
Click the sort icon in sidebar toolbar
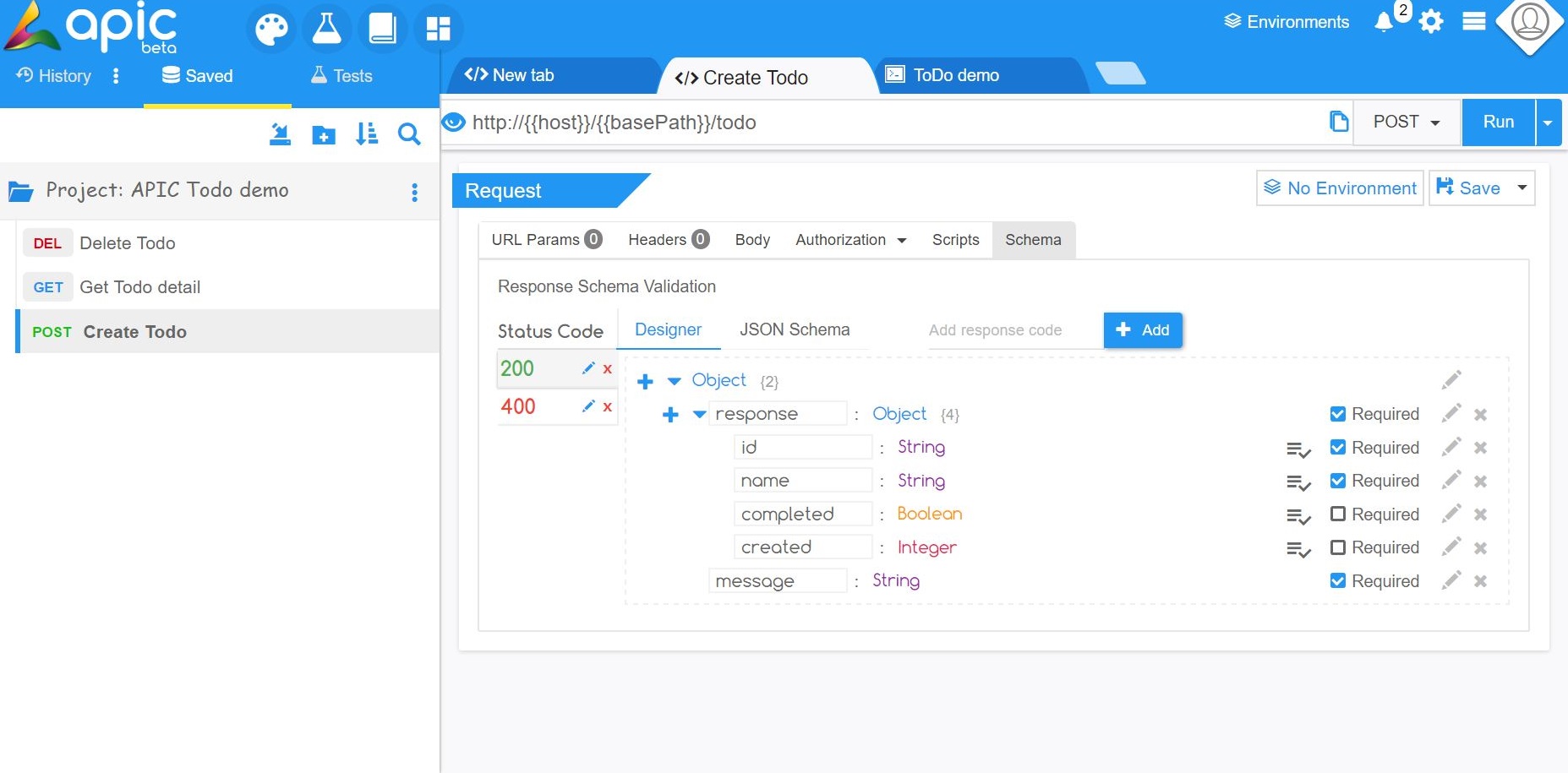[367, 133]
